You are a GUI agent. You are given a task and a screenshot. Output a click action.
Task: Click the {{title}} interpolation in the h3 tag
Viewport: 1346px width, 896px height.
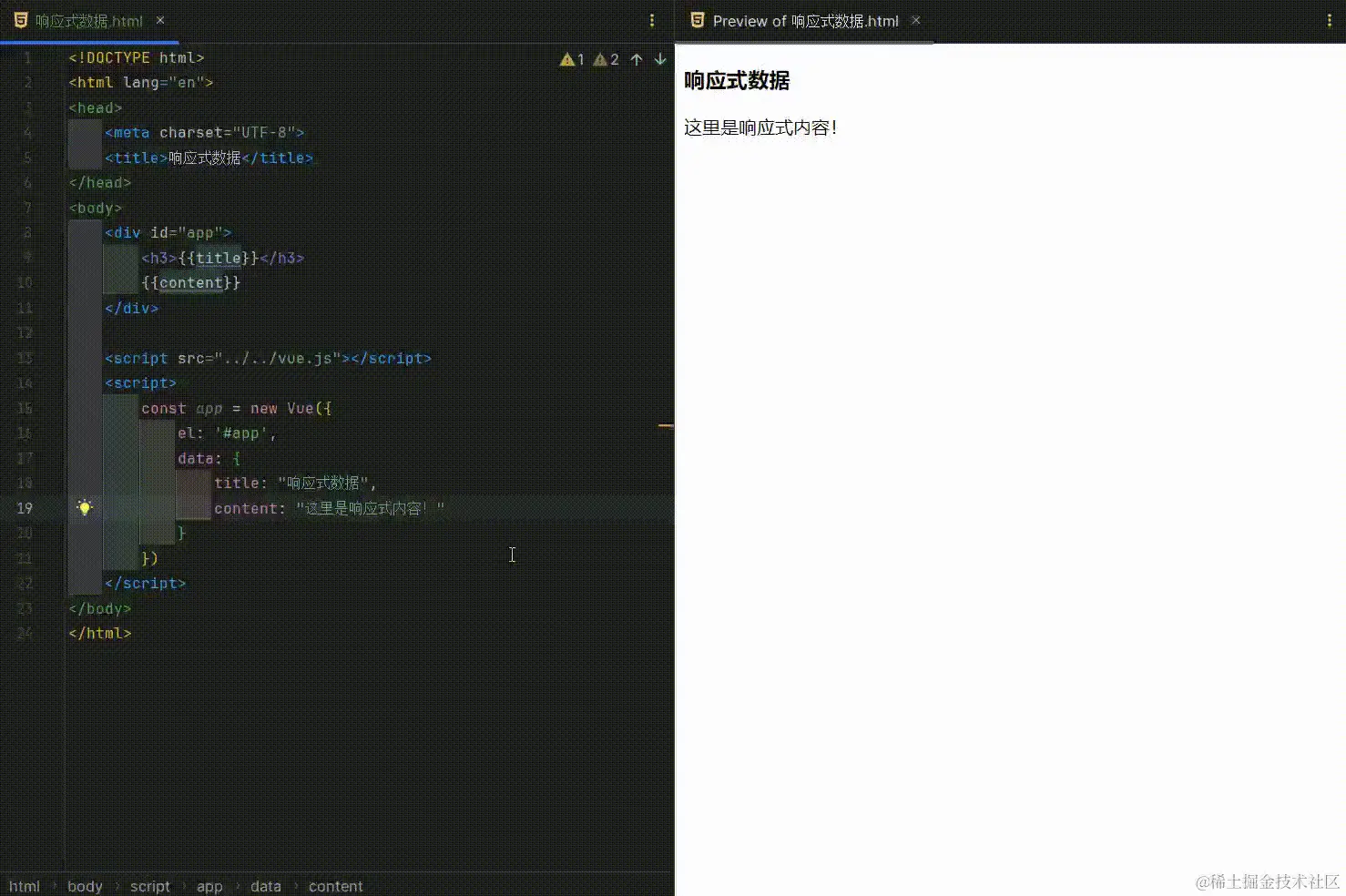click(x=219, y=258)
